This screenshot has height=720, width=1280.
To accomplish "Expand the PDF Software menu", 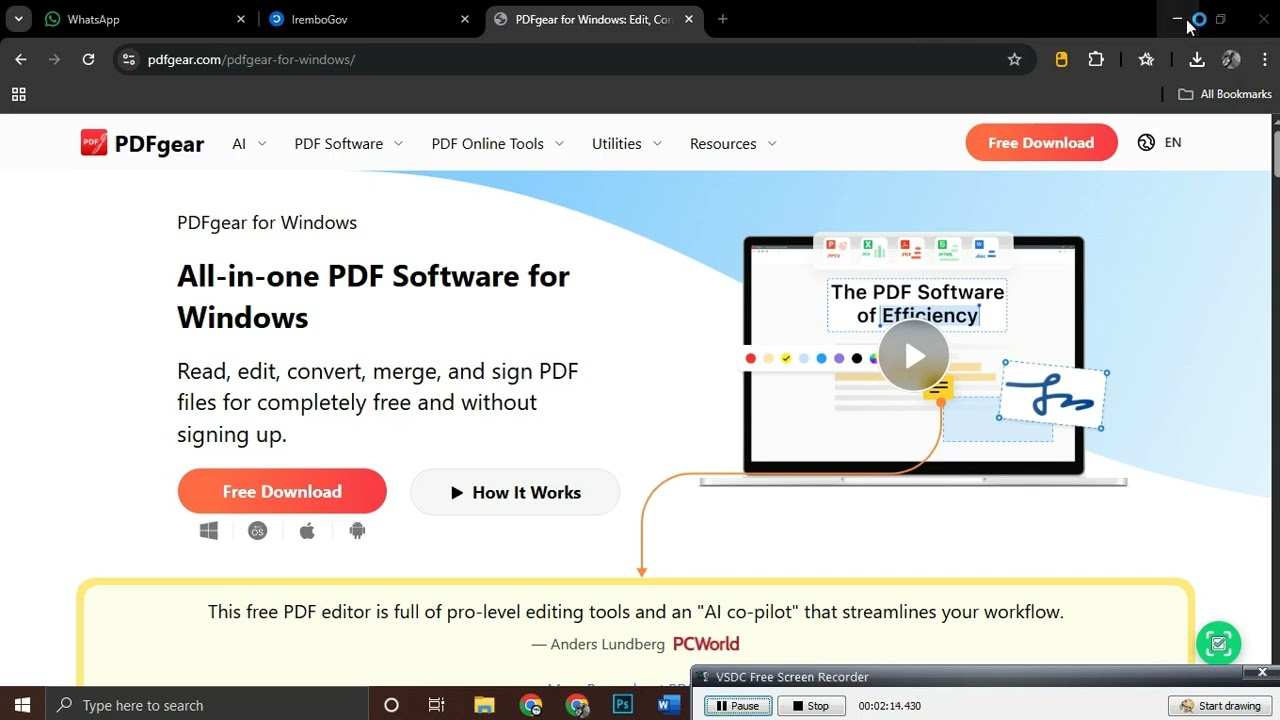I will pos(348,144).
